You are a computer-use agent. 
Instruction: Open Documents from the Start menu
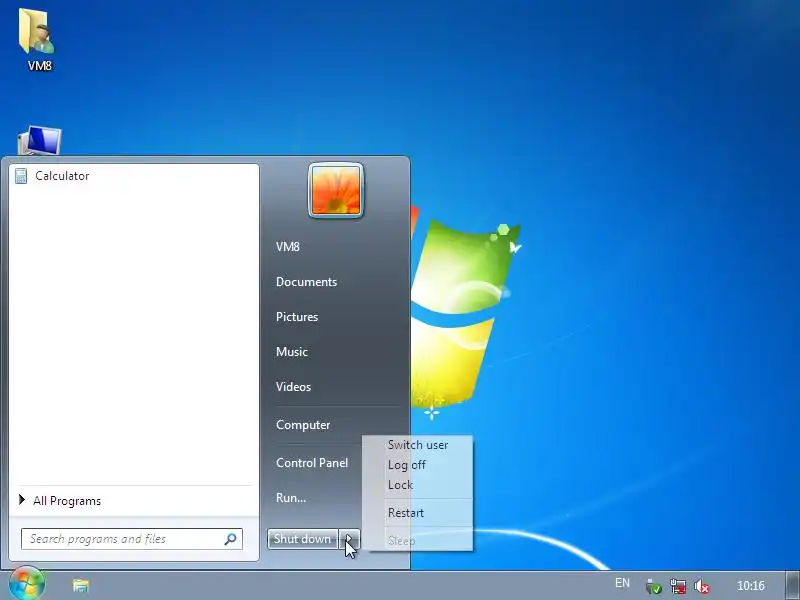coord(307,282)
